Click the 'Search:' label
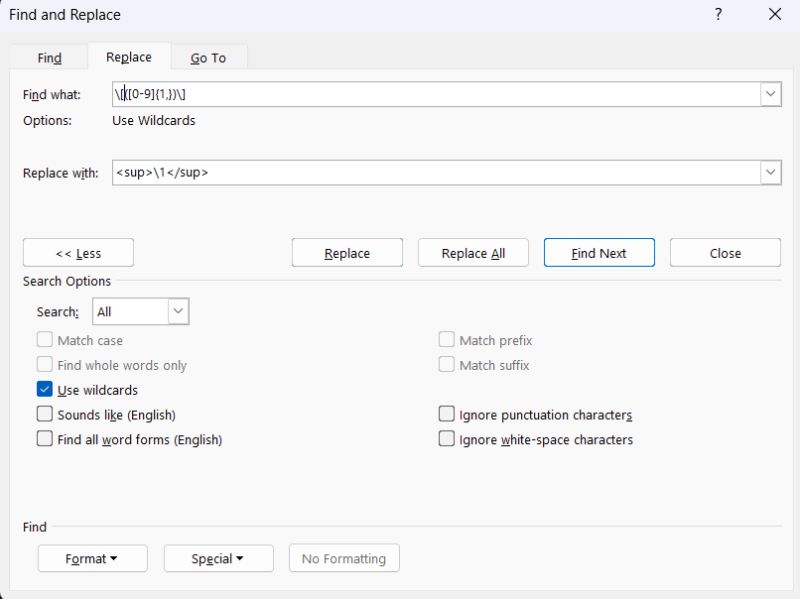This screenshot has height=599, width=800. [x=58, y=312]
